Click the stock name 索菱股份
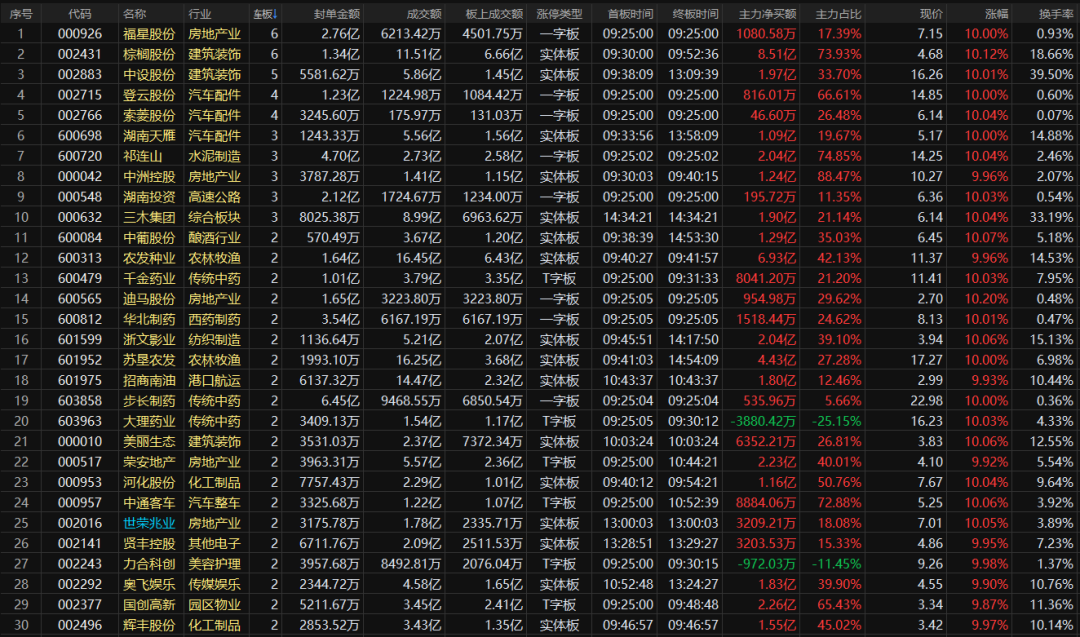This screenshot has width=1080, height=637. [149, 115]
